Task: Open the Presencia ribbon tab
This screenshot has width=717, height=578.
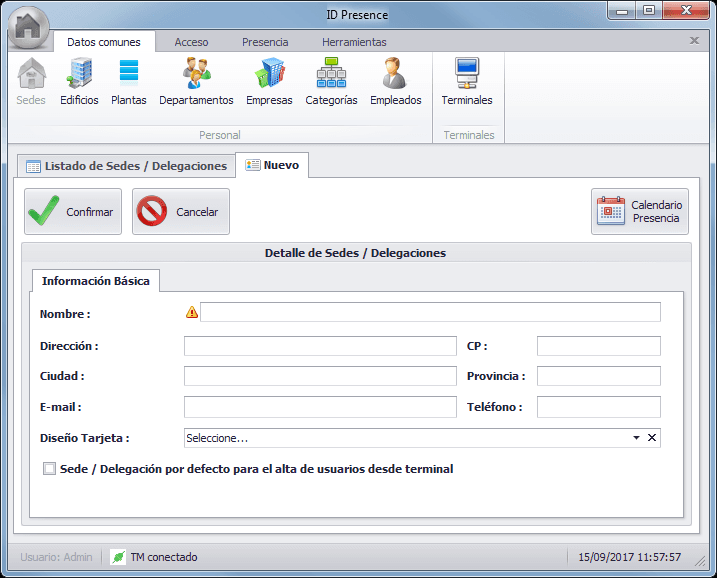Action: coord(265,42)
